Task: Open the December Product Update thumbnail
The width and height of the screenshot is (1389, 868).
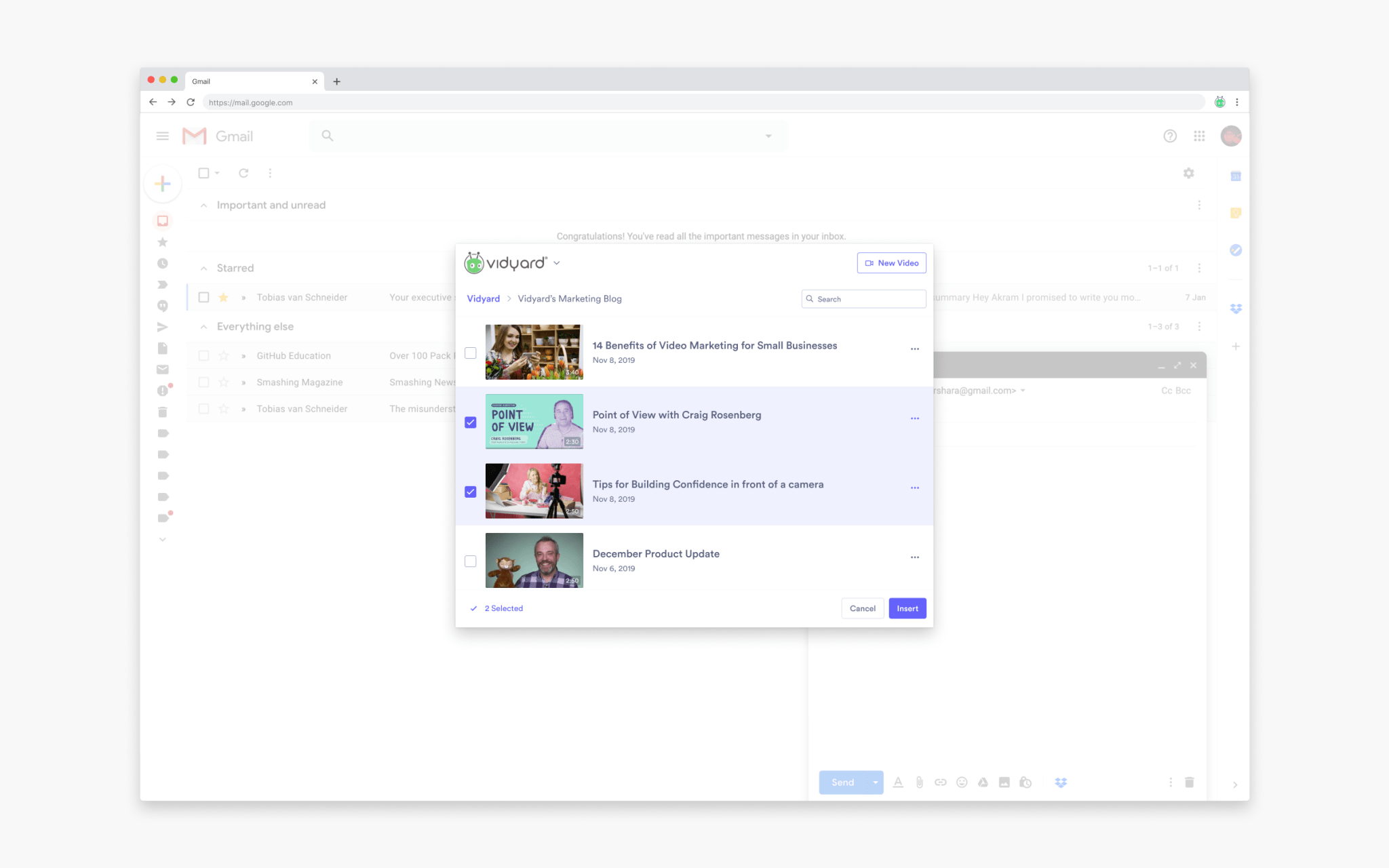Action: (x=534, y=560)
